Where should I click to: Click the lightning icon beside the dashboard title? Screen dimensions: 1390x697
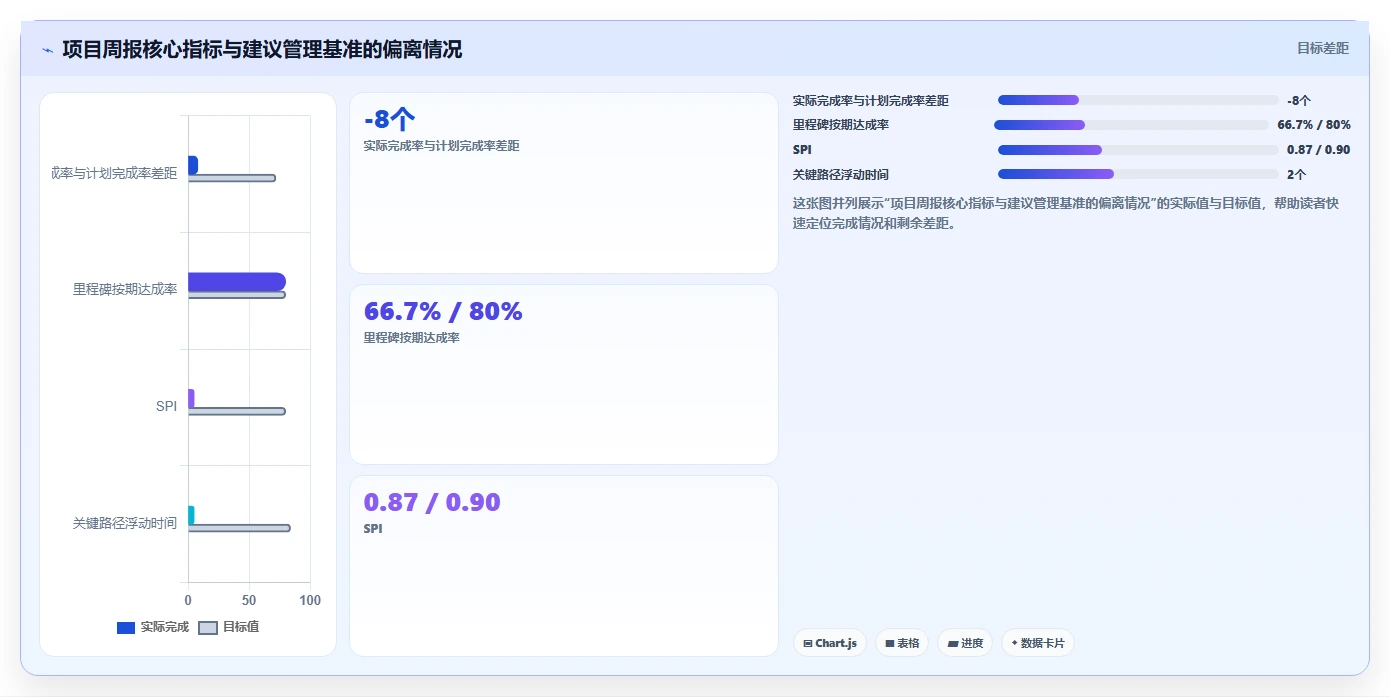[47, 50]
